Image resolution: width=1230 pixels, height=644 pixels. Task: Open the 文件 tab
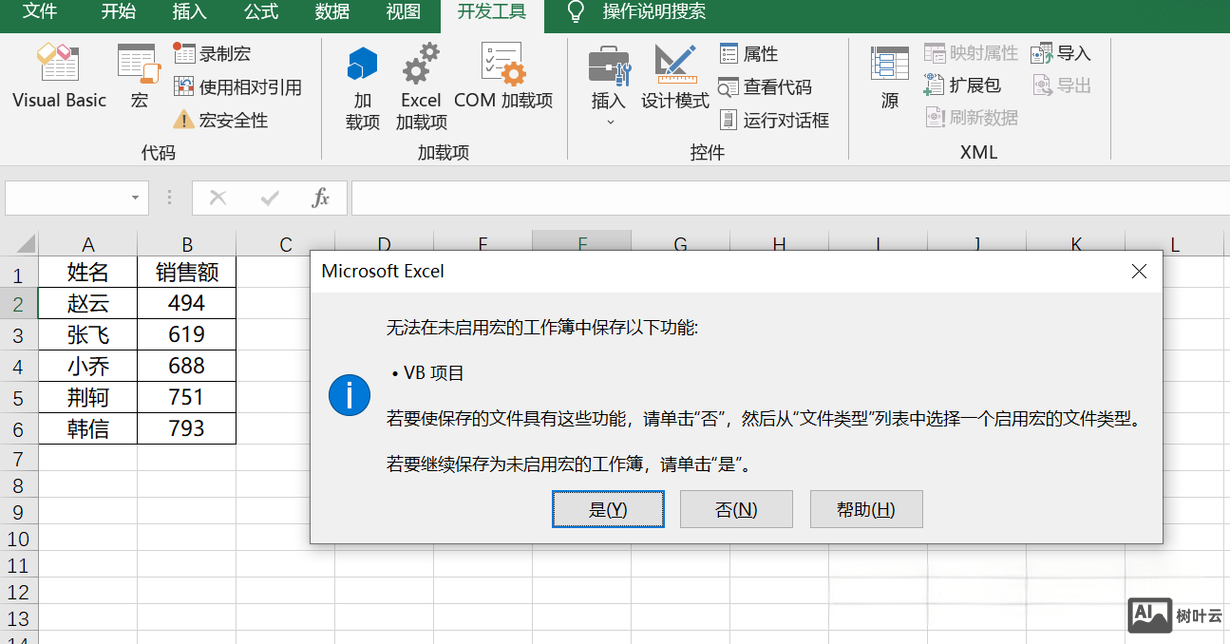tap(40, 12)
